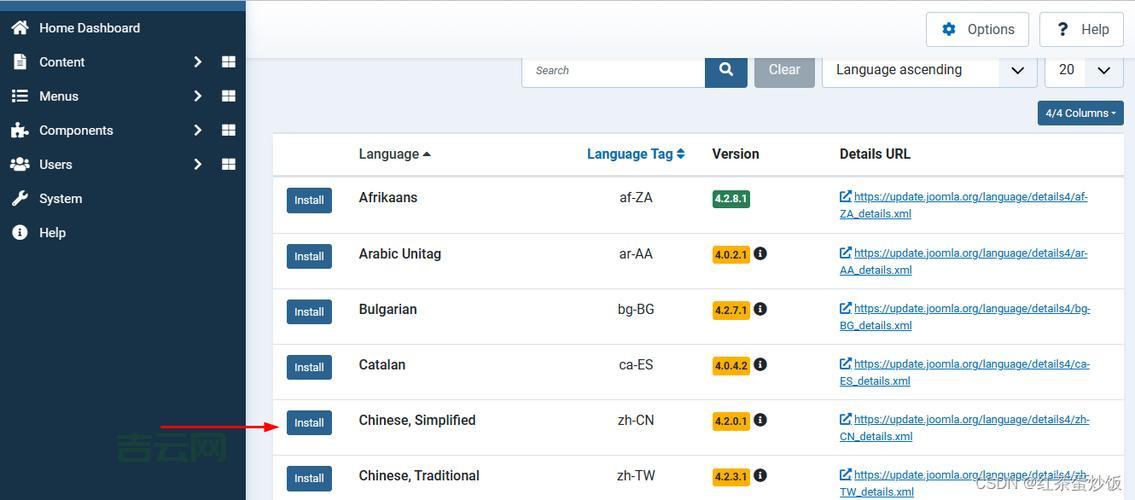Click info icon next to Arabic version 4.0.2.1
1135x500 pixels.
click(760, 254)
